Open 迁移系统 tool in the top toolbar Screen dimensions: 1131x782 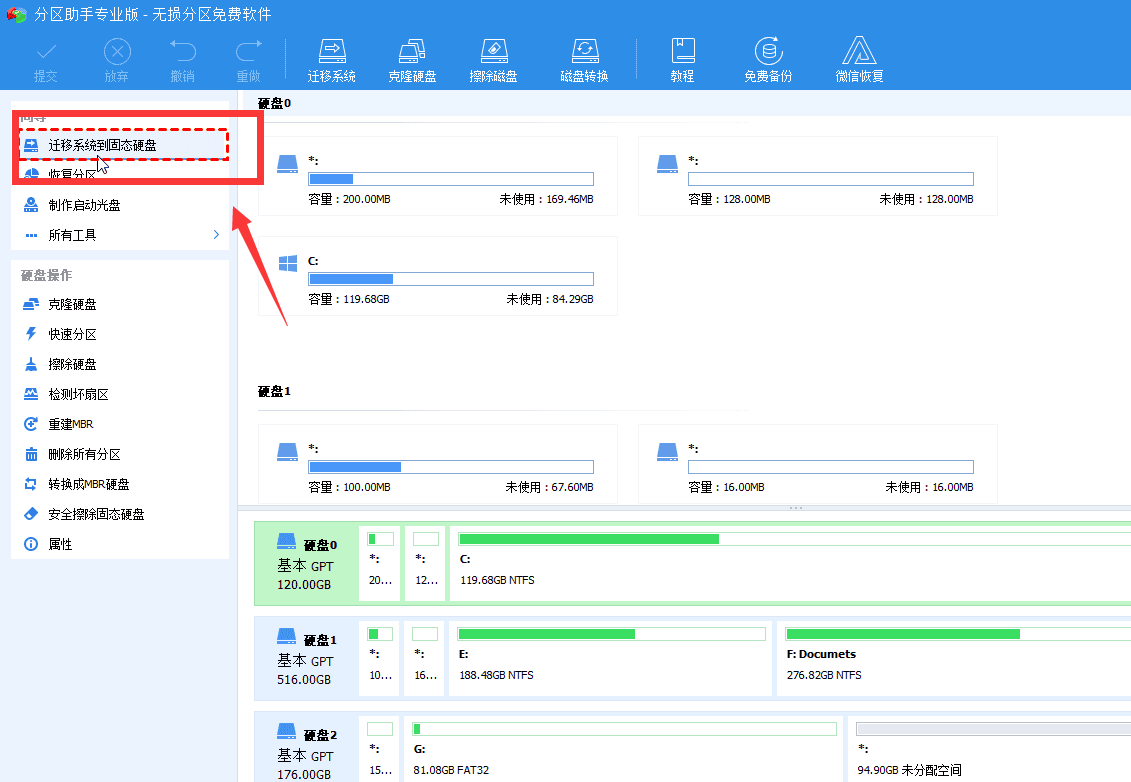click(x=332, y=61)
